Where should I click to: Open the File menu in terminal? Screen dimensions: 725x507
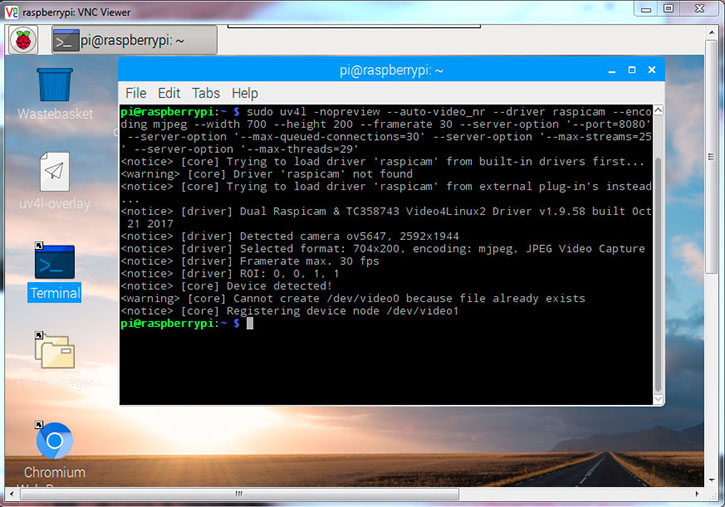136,93
